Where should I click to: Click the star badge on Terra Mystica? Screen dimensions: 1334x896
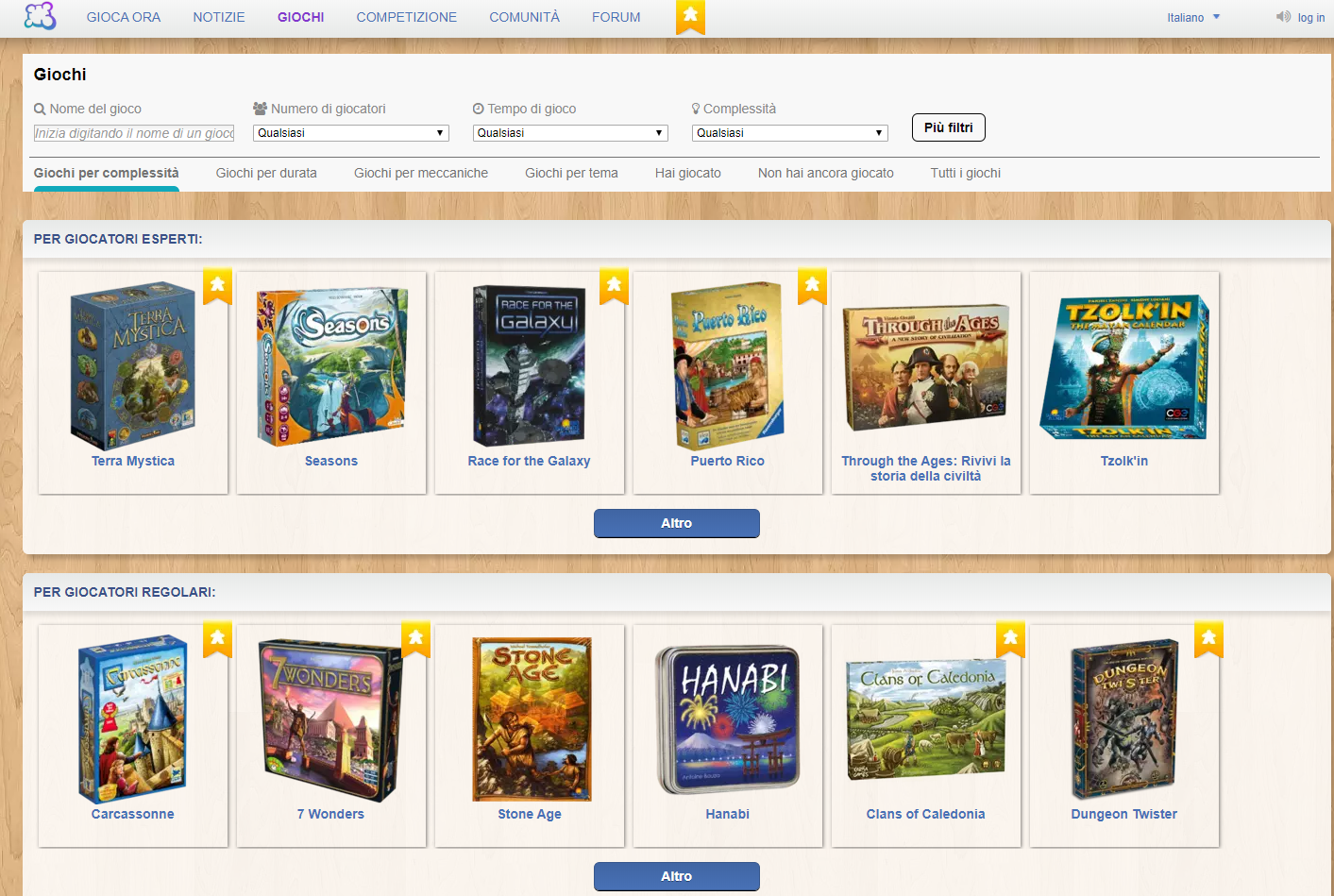[x=217, y=285]
